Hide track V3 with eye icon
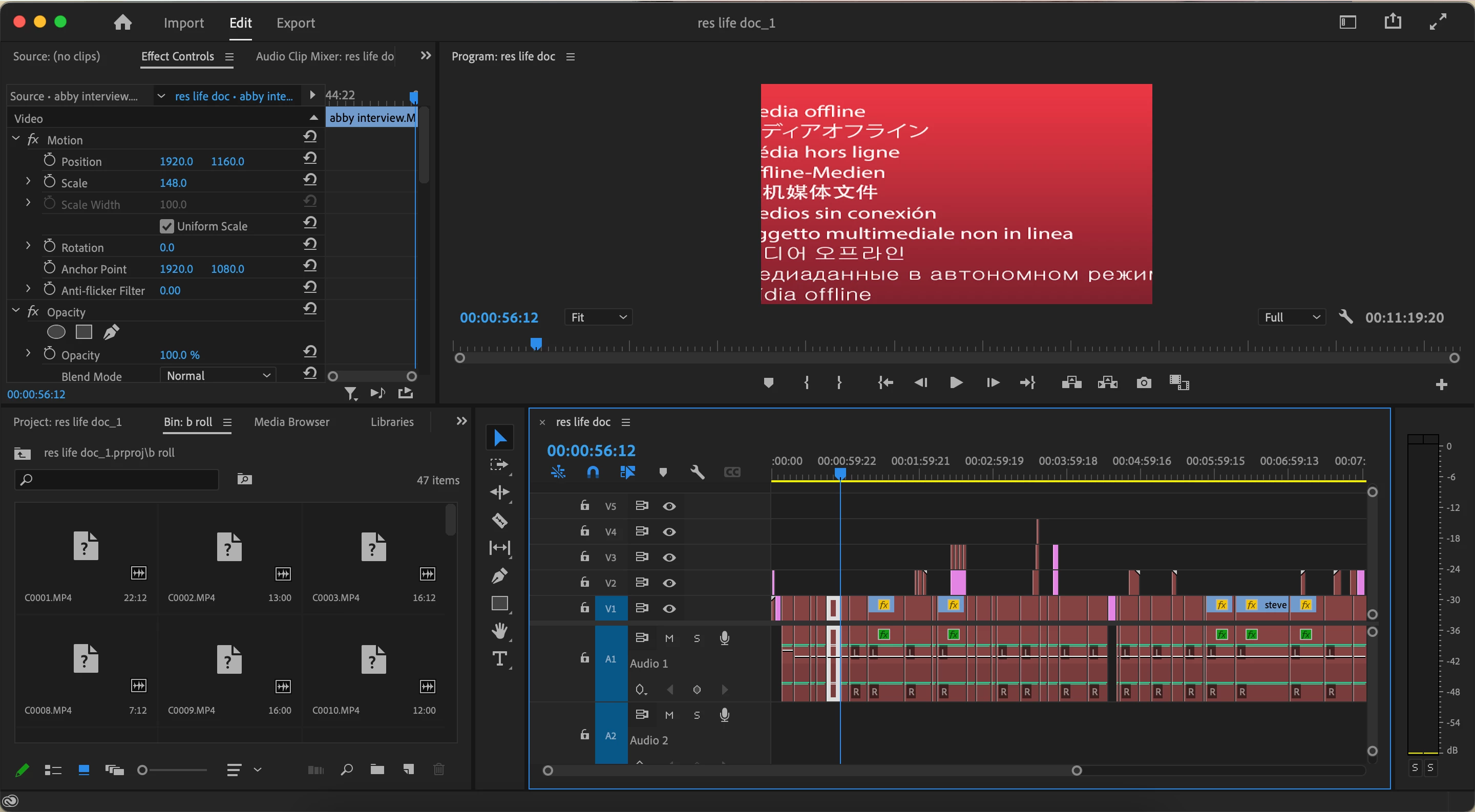Screen dimensions: 1475x812 tap(669, 558)
